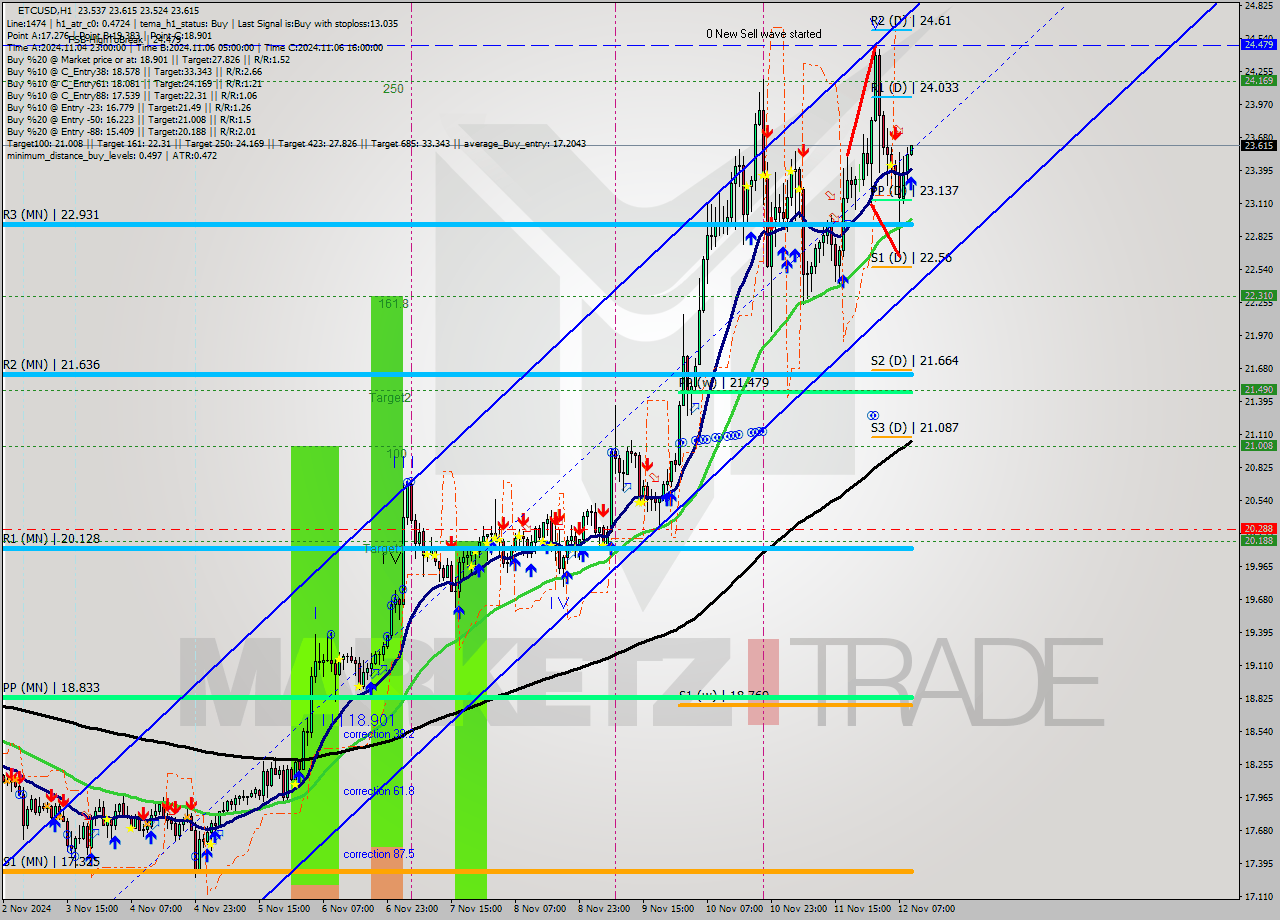Click the 9 Nov 15:00 time axis label
Viewport: 1280px width, 920px height.
click(667, 909)
